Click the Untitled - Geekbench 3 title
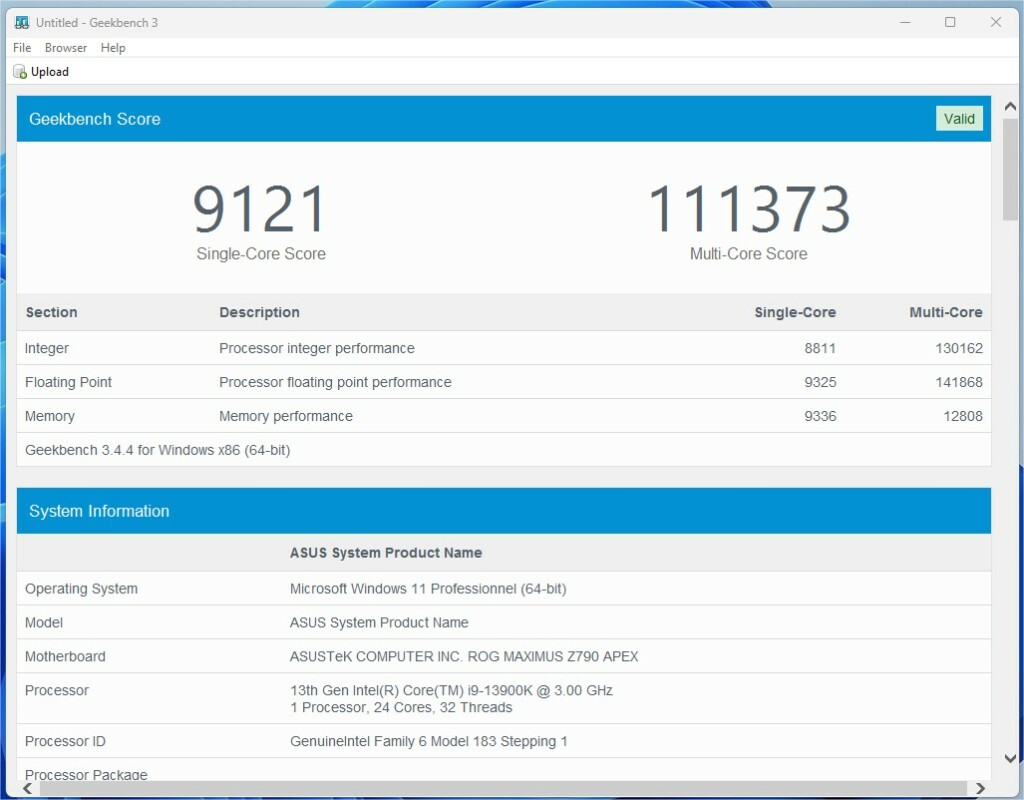This screenshot has width=1024, height=800. click(x=97, y=22)
